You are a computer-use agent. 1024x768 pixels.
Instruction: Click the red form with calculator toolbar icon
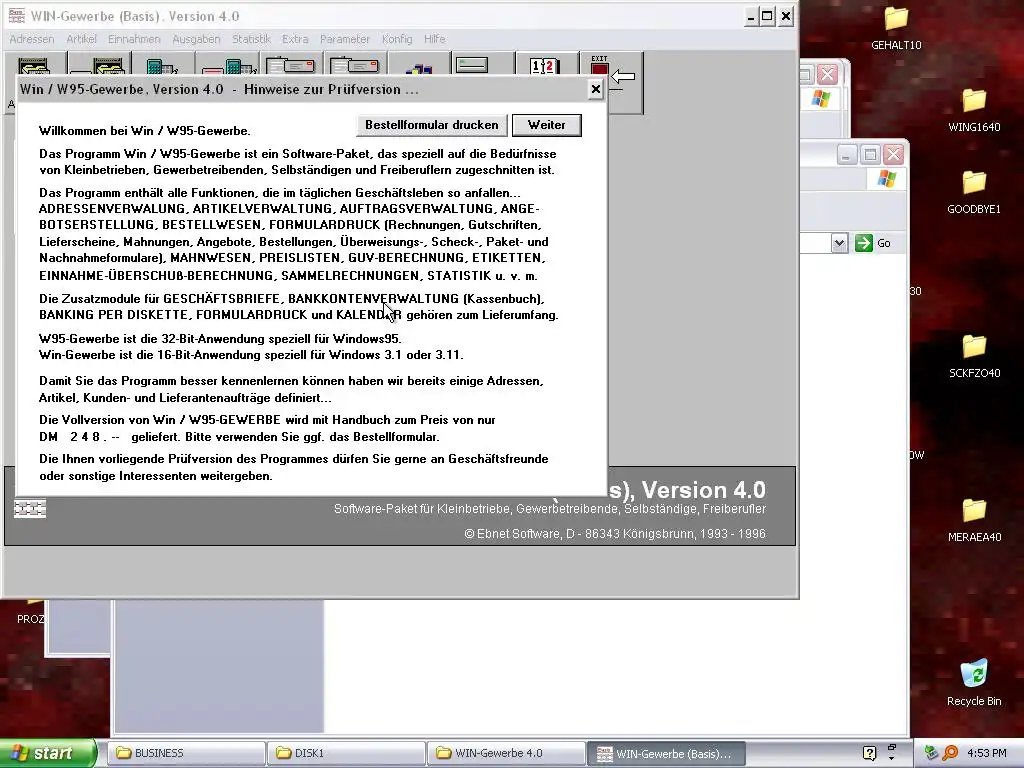coord(229,66)
